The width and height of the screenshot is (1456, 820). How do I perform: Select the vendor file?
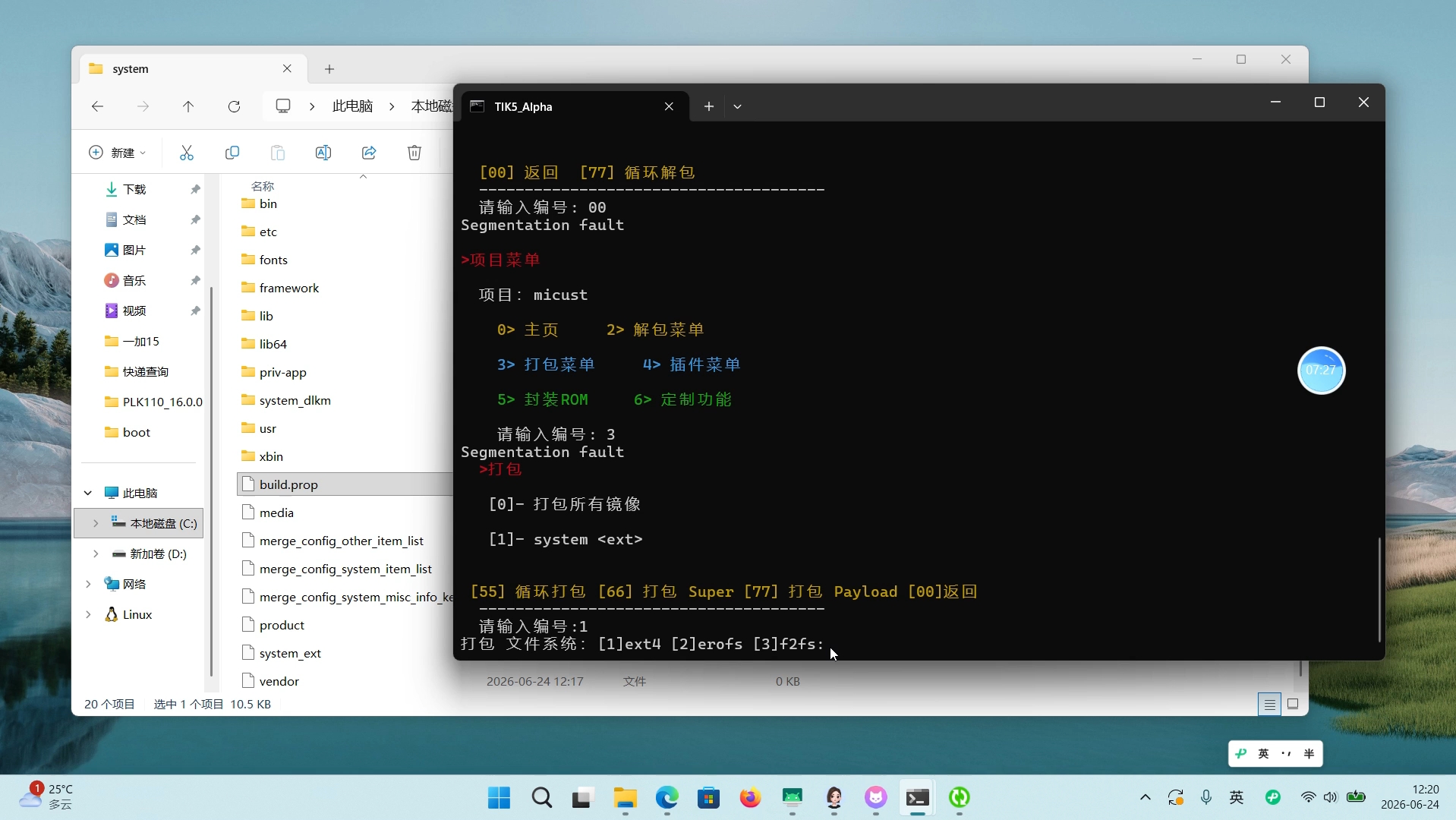[x=279, y=681]
